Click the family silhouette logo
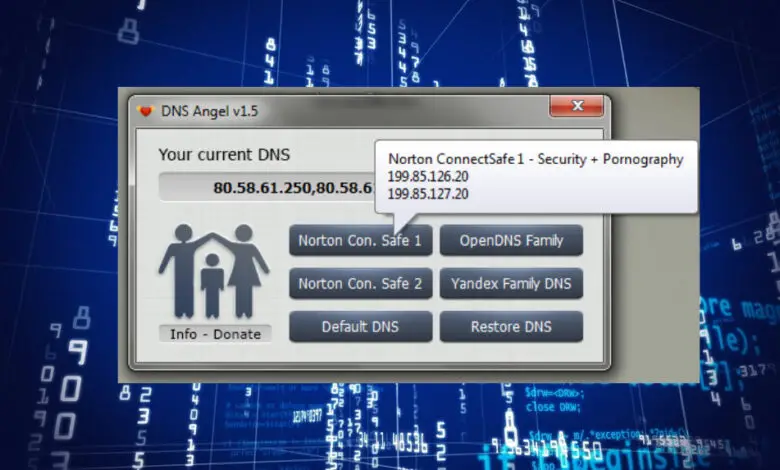This screenshot has width=780, height=470. point(214,271)
